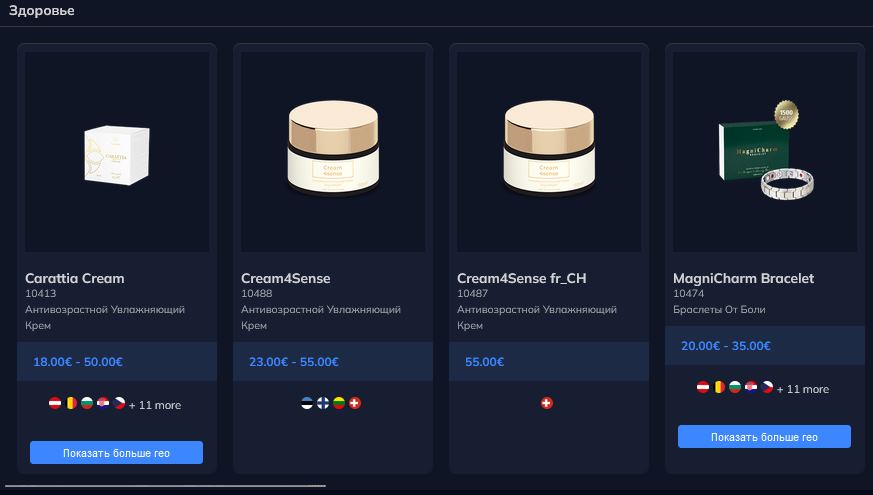873x495 pixels.
Task: Expand '+ 11 more' geos for MagniCharm Bracelet
Action: click(x=803, y=389)
